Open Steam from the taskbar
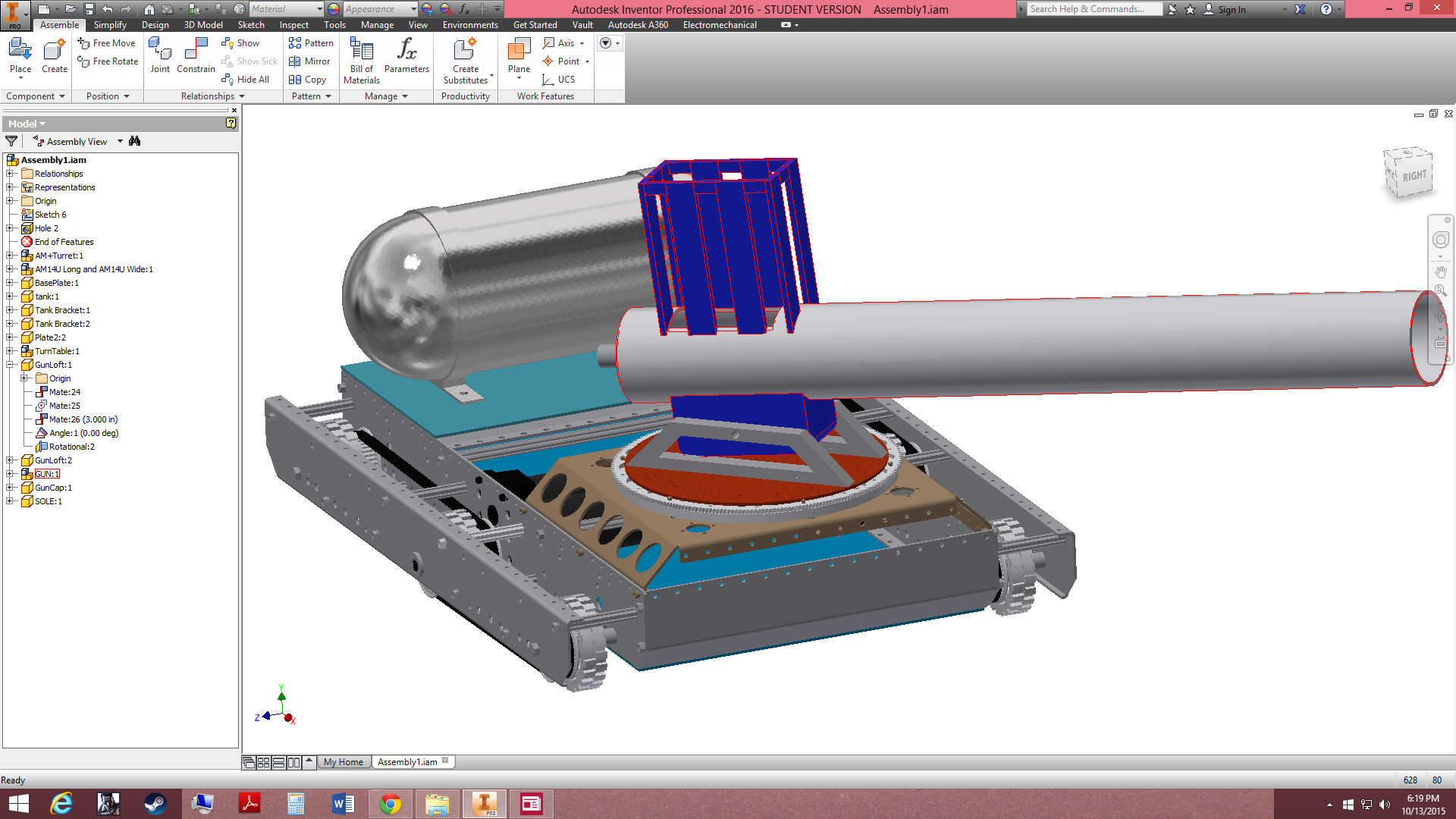 pyautogui.click(x=155, y=804)
